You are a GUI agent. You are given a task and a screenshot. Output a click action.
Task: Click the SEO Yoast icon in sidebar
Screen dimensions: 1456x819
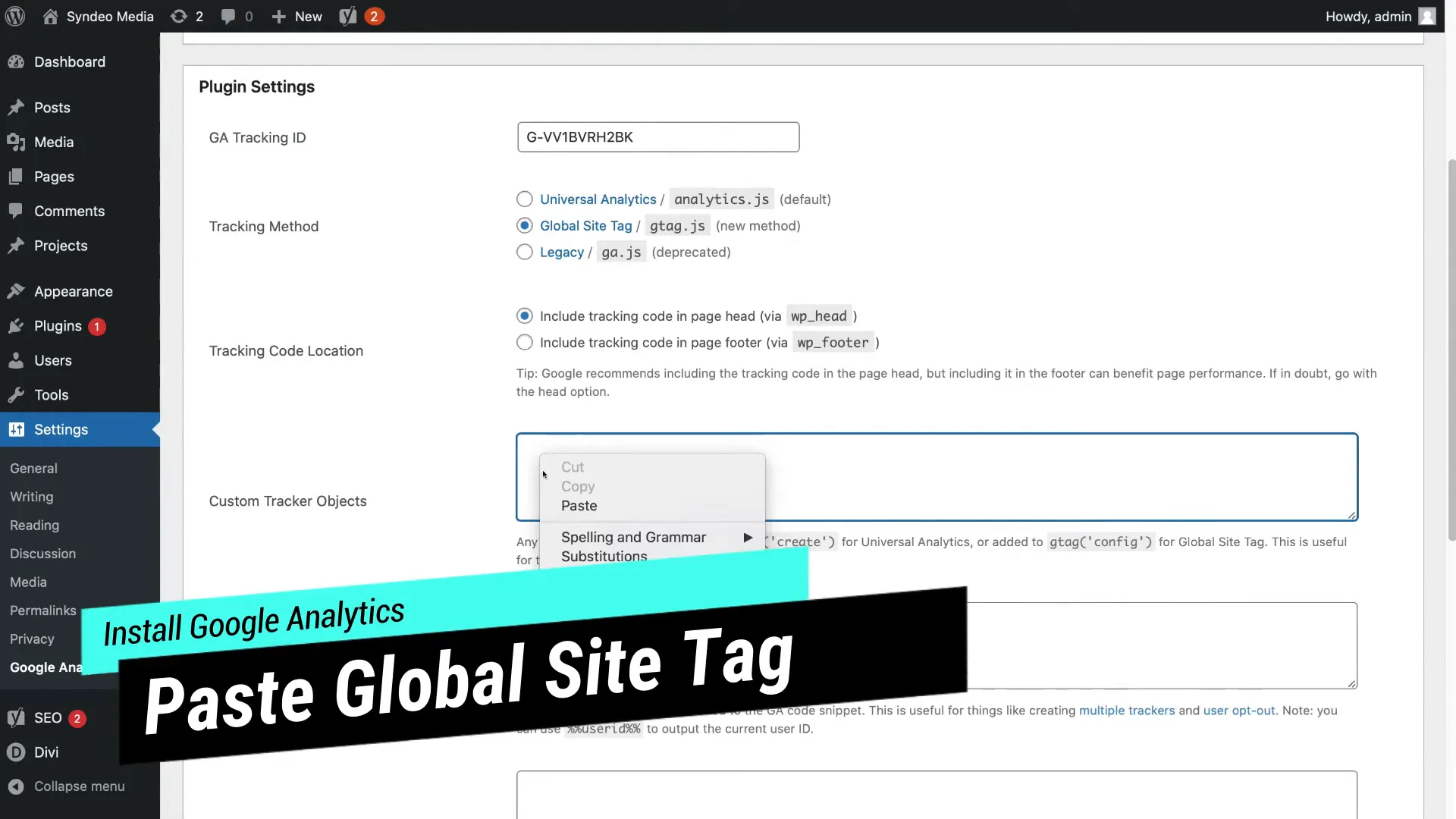(x=16, y=717)
